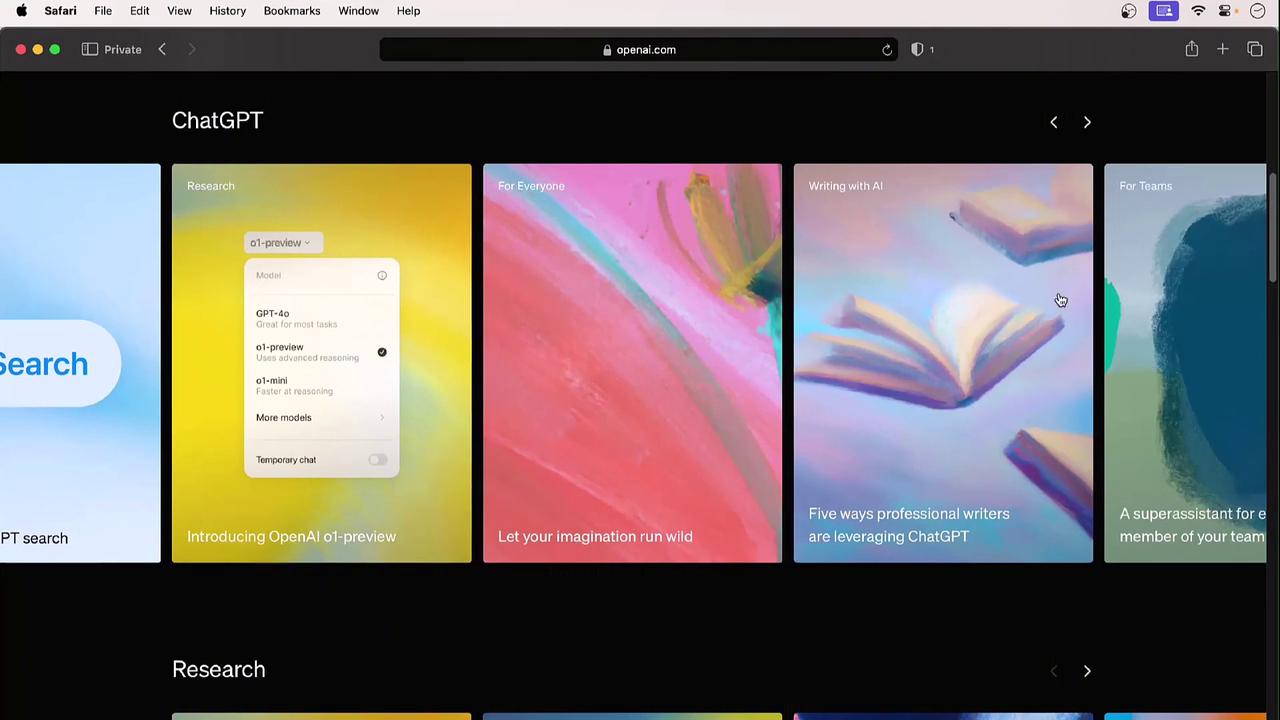
Task: Click the ChatGPT section heading
Action: 217,121
